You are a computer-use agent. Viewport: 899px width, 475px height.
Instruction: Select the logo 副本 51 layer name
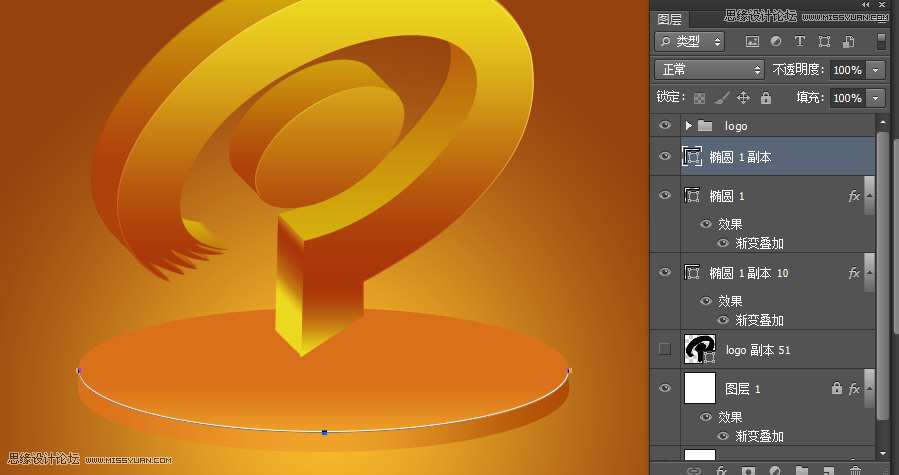pyautogui.click(x=758, y=350)
